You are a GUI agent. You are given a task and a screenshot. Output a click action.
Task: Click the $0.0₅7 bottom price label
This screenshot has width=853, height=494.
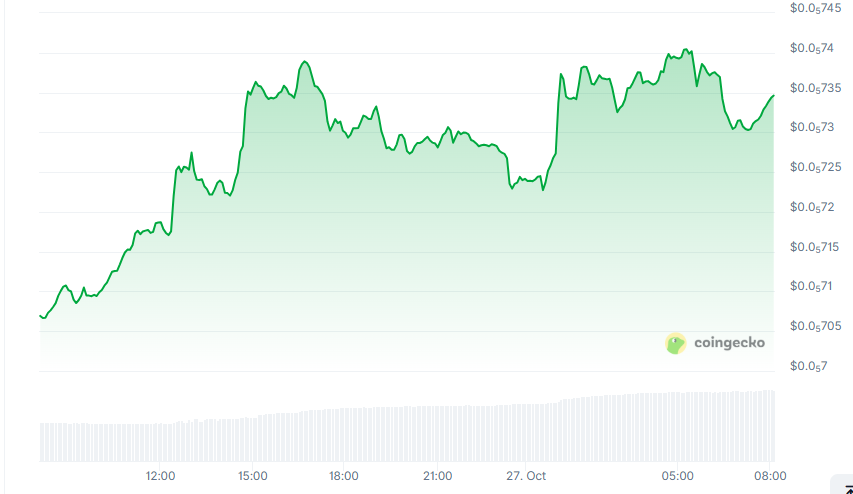click(808, 366)
